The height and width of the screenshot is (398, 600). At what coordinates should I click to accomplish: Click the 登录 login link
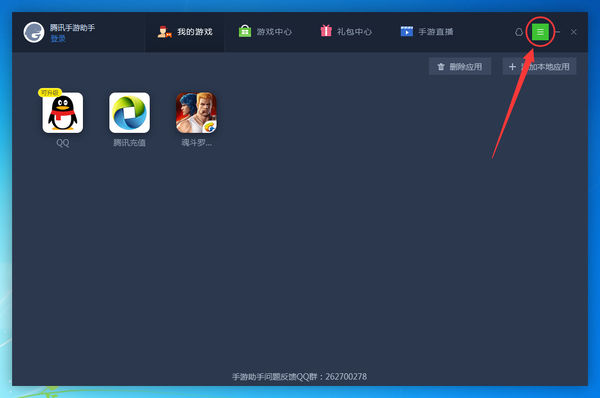58,38
